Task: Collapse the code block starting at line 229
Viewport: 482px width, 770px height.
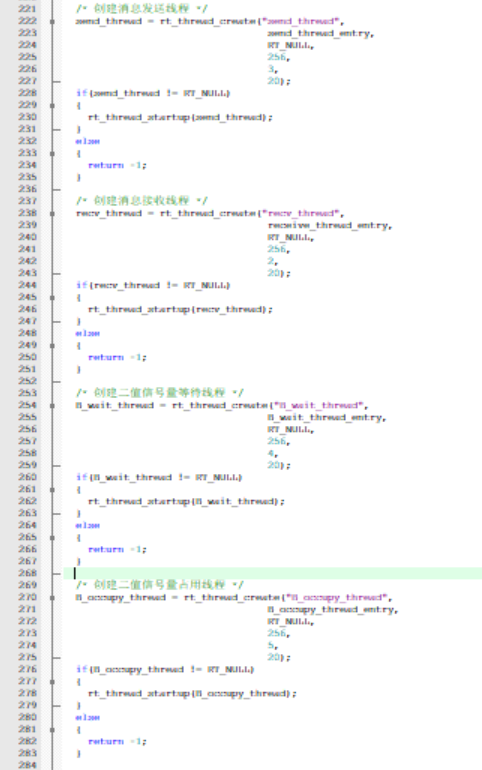Action: tap(53, 106)
